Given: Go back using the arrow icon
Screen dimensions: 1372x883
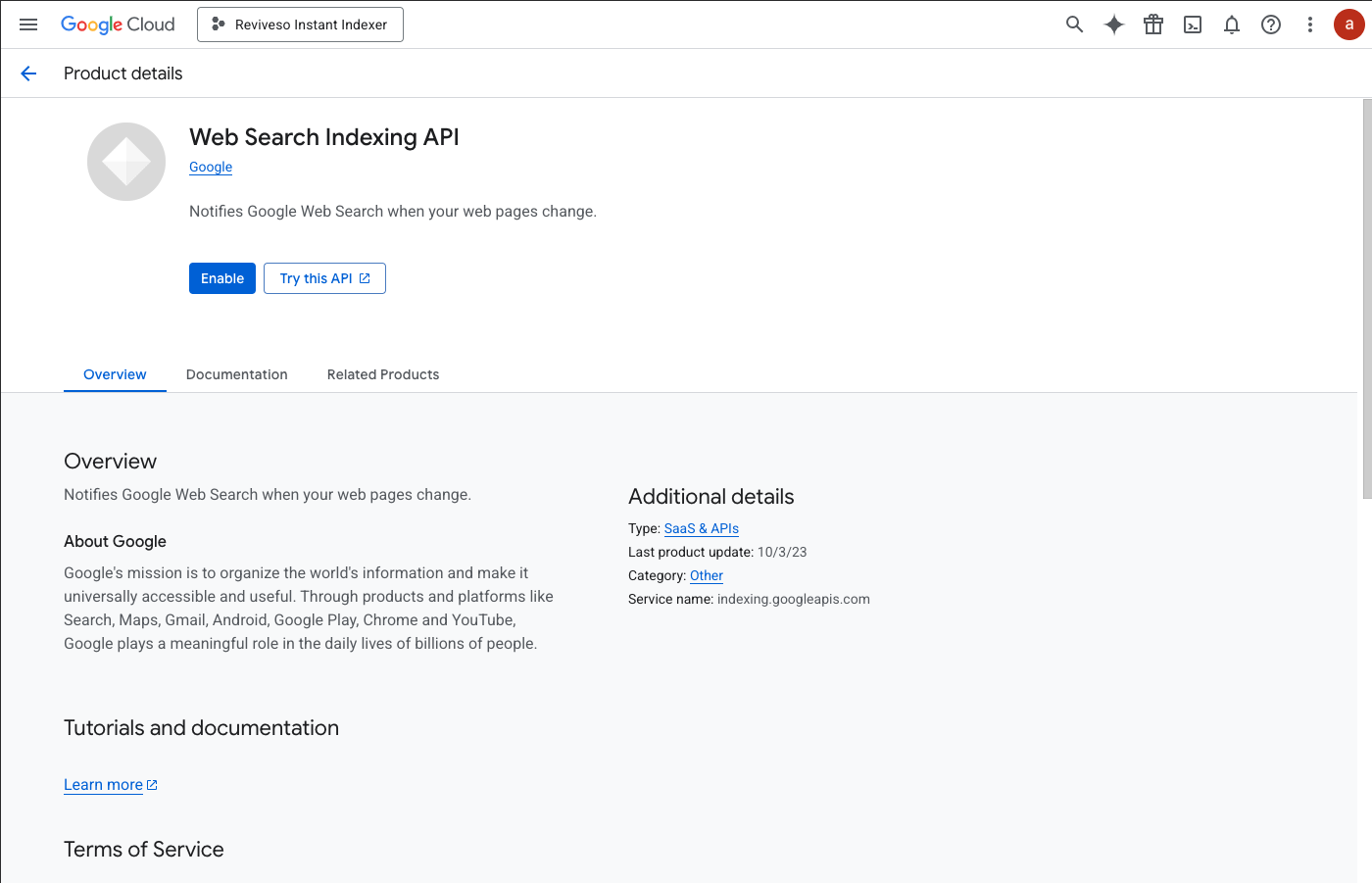Looking at the screenshot, I should pos(28,74).
